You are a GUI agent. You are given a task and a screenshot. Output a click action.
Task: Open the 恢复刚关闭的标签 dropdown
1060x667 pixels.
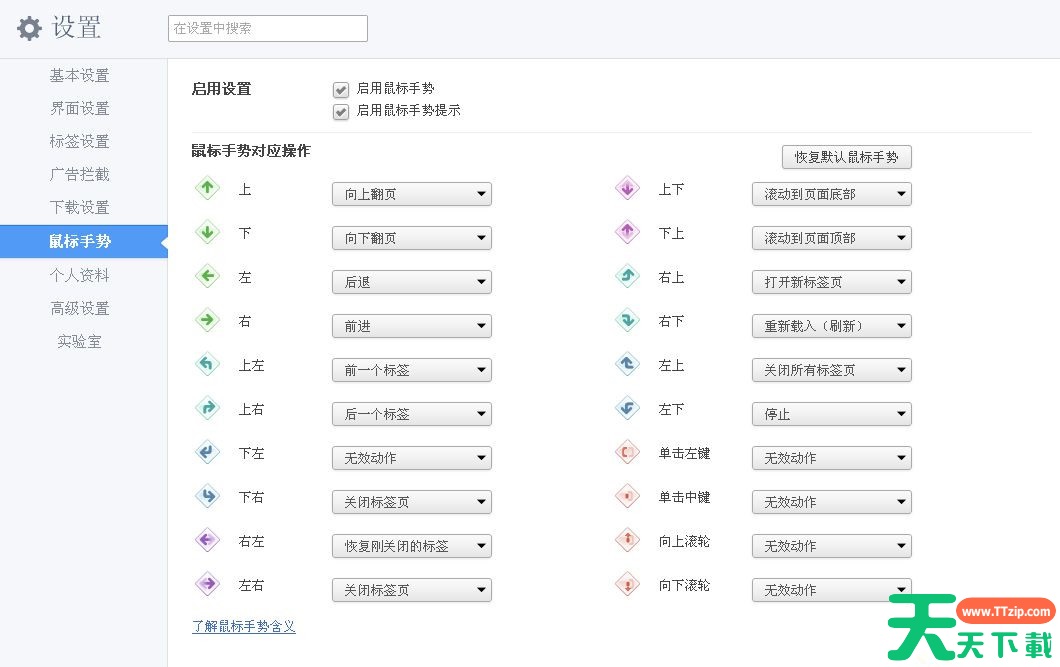coord(411,546)
